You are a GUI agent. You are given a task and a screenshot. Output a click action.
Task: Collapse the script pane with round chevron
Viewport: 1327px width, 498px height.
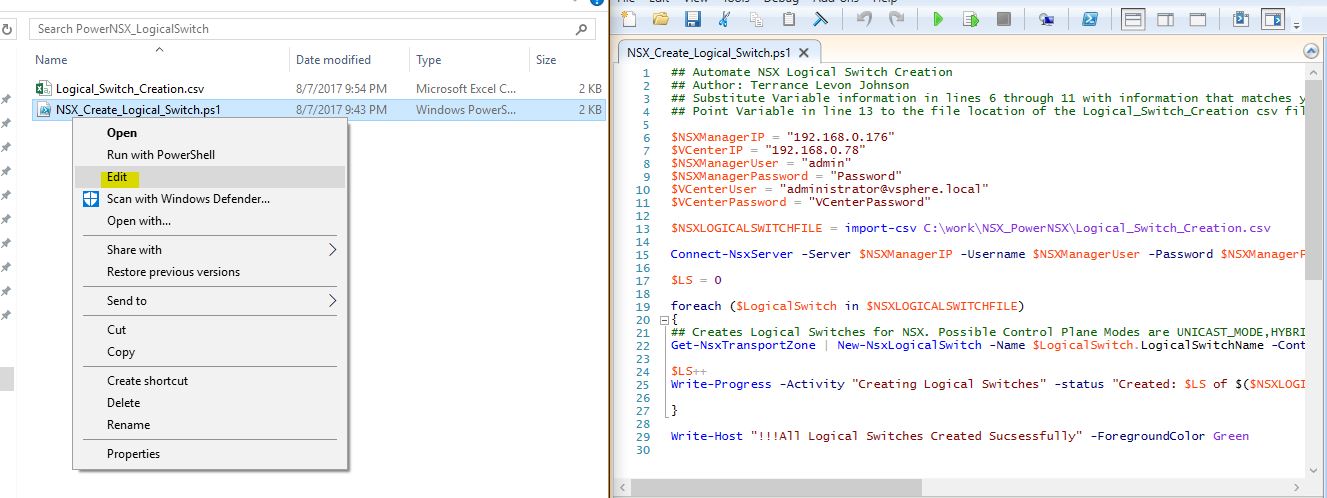pyautogui.click(x=1311, y=52)
